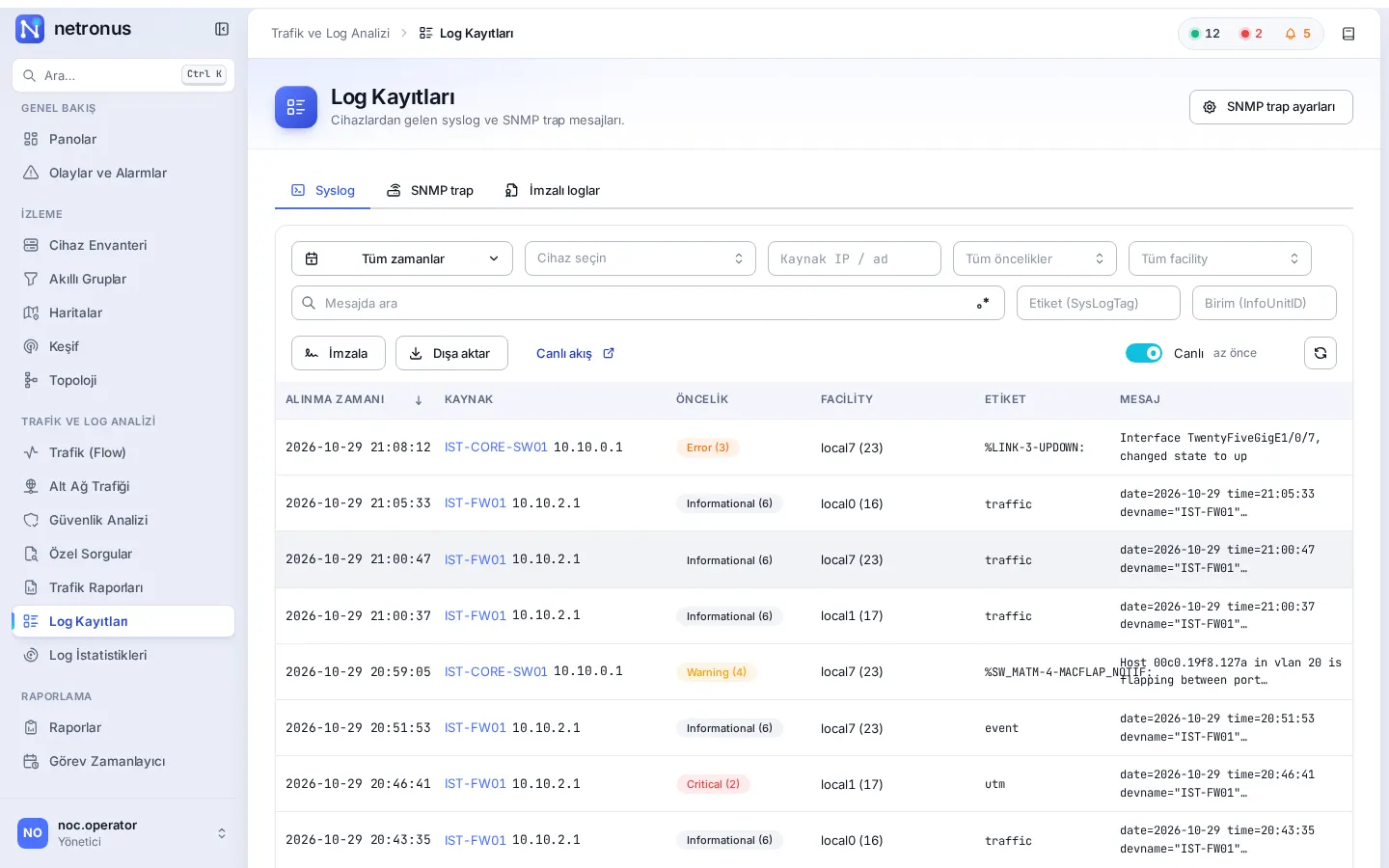Click the netronus logo icon
The height and width of the screenshot is (868, 1389).
click(x=31, y=29)
